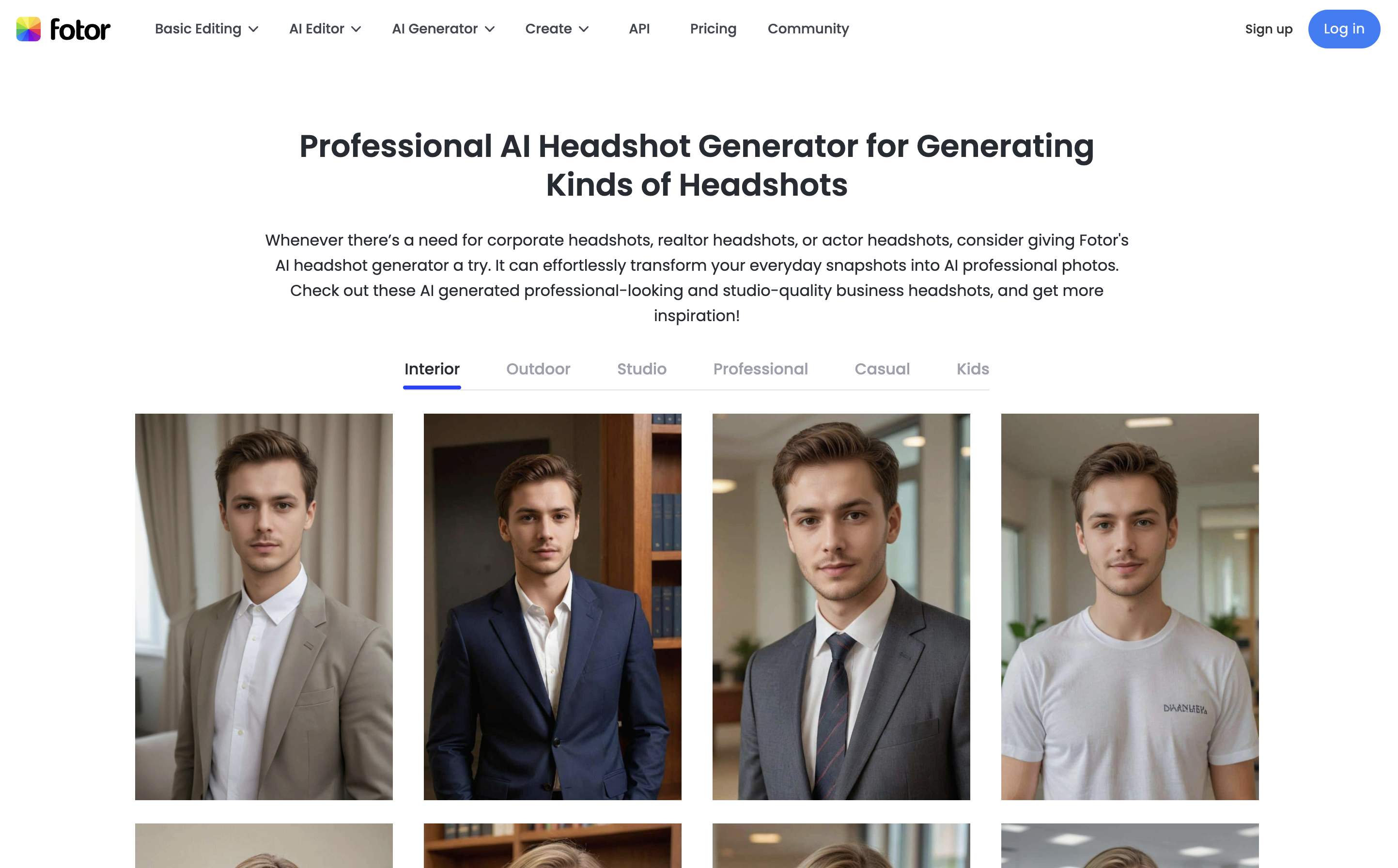
Task: Select the Casual tab
Action: coord(882,369)
